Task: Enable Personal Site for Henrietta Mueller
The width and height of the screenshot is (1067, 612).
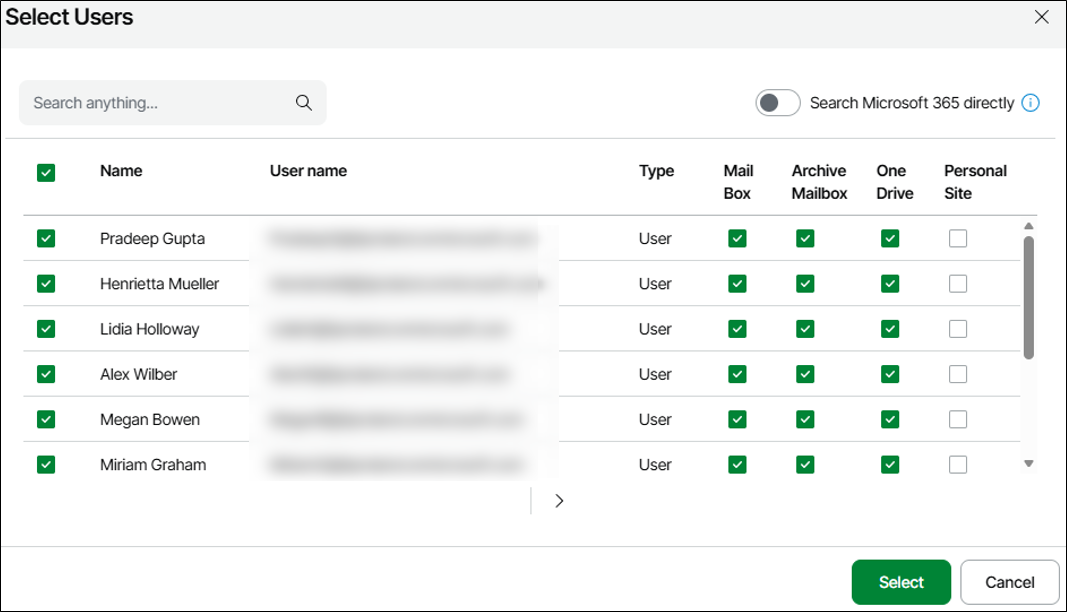Action: (958, 284)
